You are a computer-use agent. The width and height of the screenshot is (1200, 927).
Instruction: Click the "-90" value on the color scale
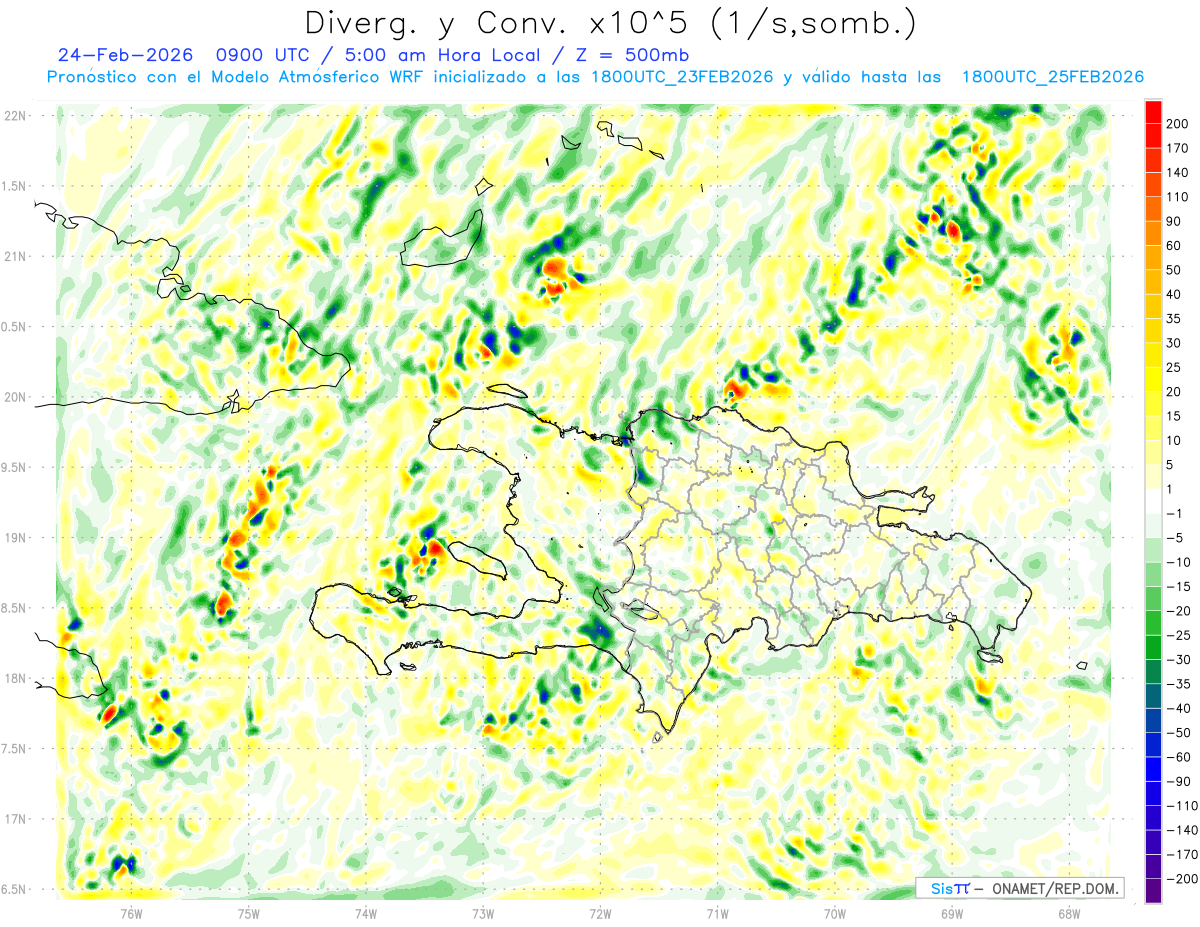pyautogui.click(x=1180, y=782)
